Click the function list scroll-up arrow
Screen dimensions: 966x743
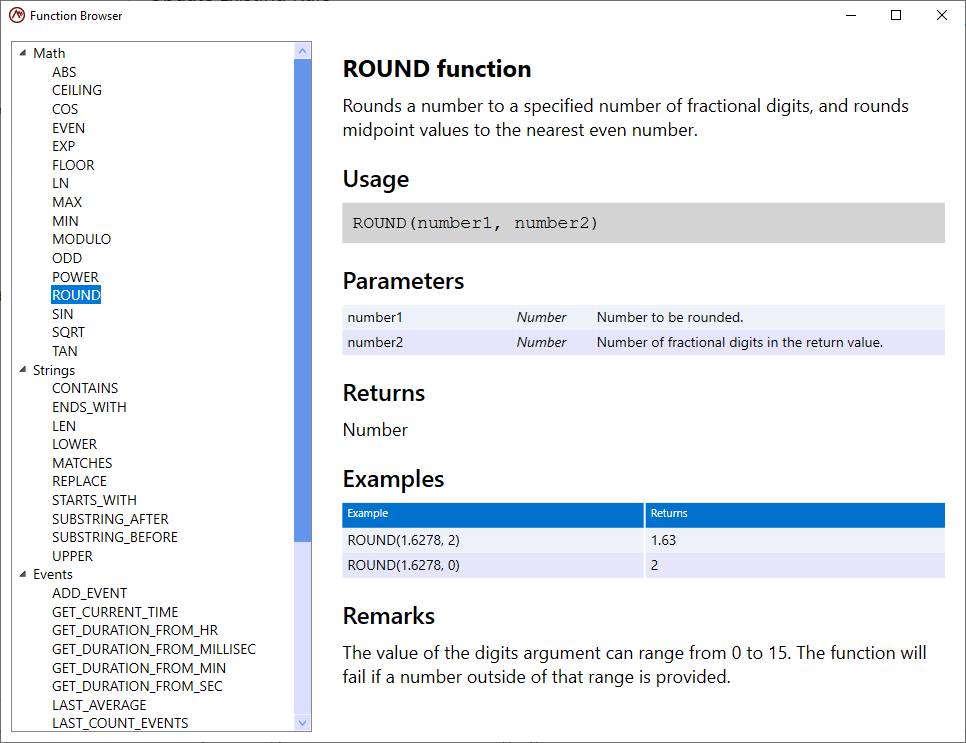(x=302, y=51)
